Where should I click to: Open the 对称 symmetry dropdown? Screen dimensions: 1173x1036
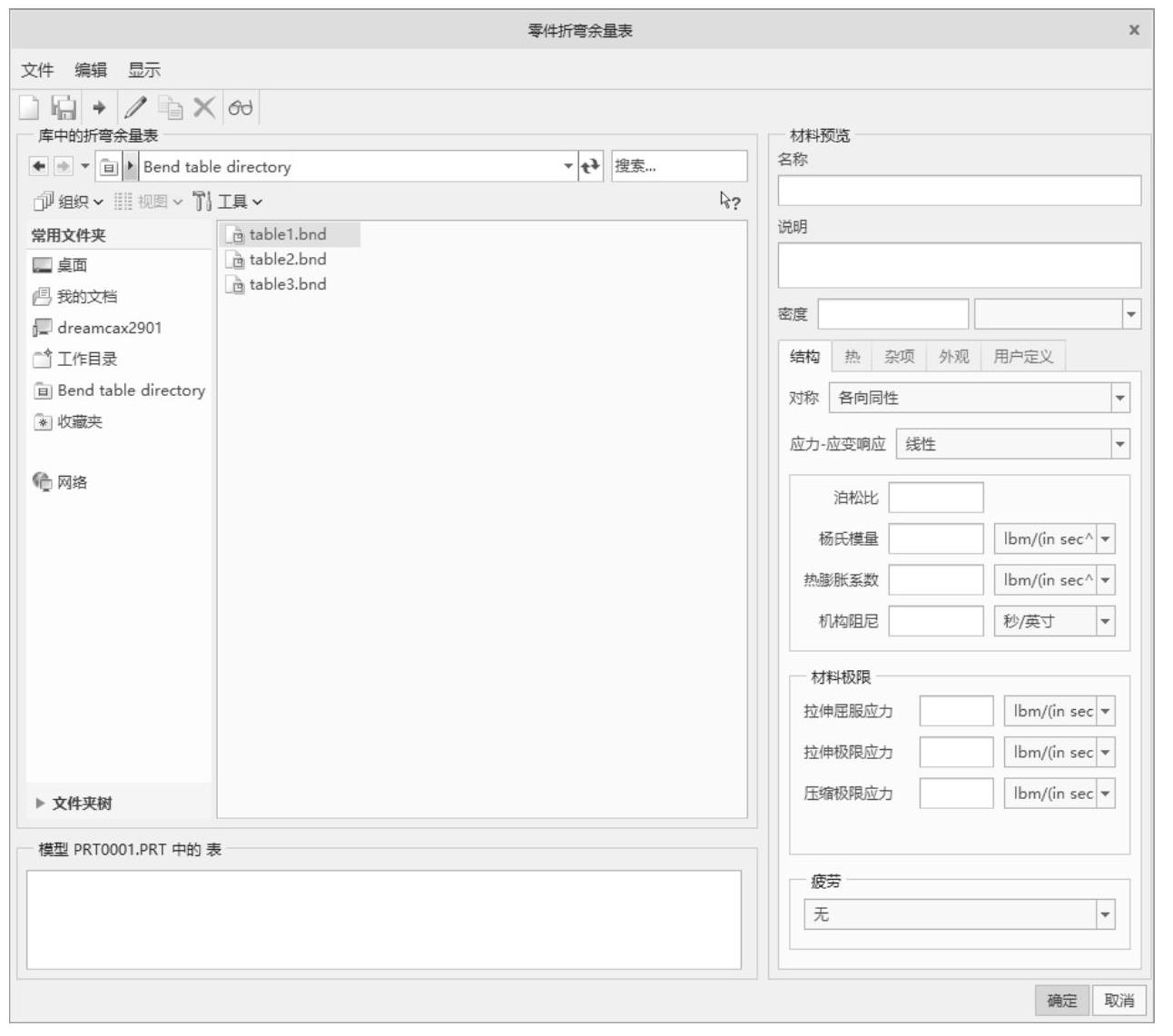coord(1119,398)
